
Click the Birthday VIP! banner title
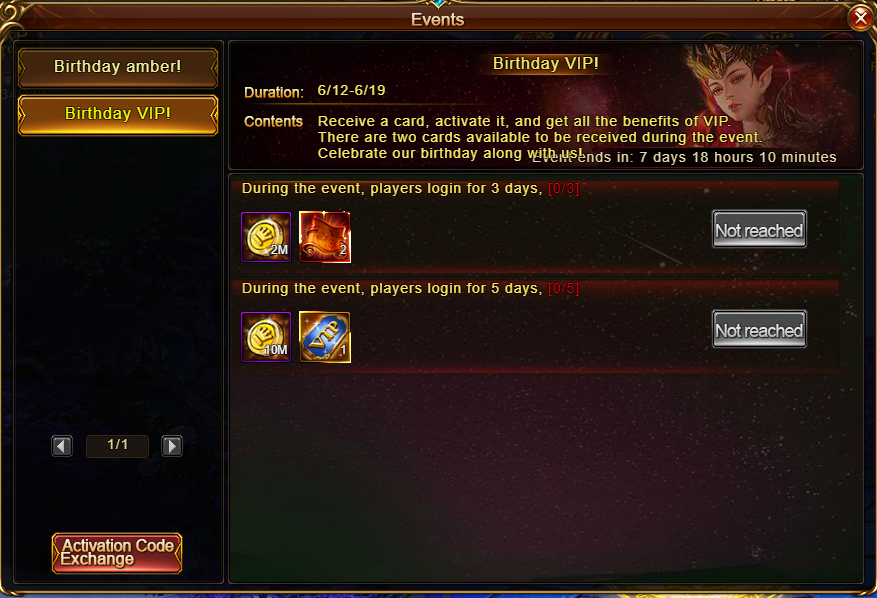pyautogui.click(x=545, y=63)
